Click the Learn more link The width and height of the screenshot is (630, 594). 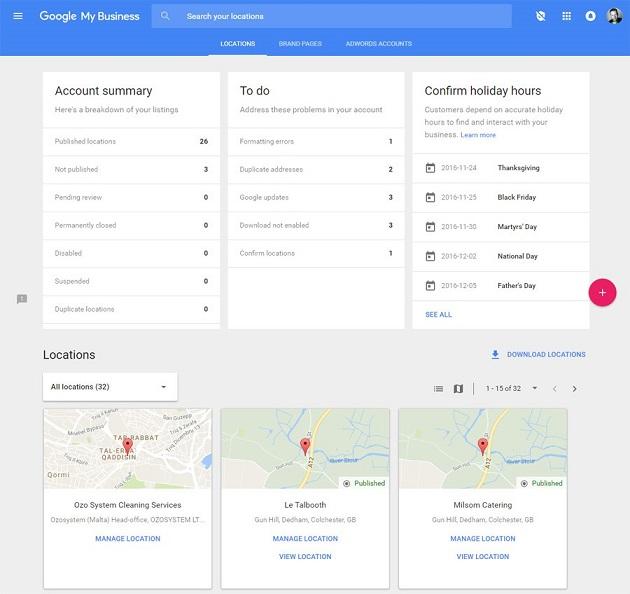click(x=478, y=135)
